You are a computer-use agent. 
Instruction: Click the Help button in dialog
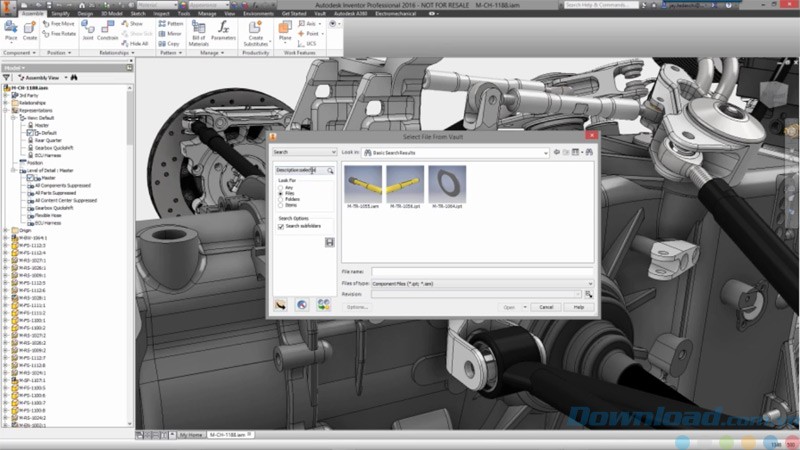[578, 307]
